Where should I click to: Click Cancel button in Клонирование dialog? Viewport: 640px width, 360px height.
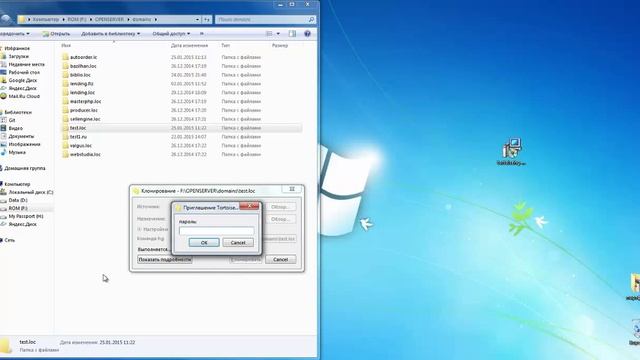pyautogui.click(x=280, y=260)
